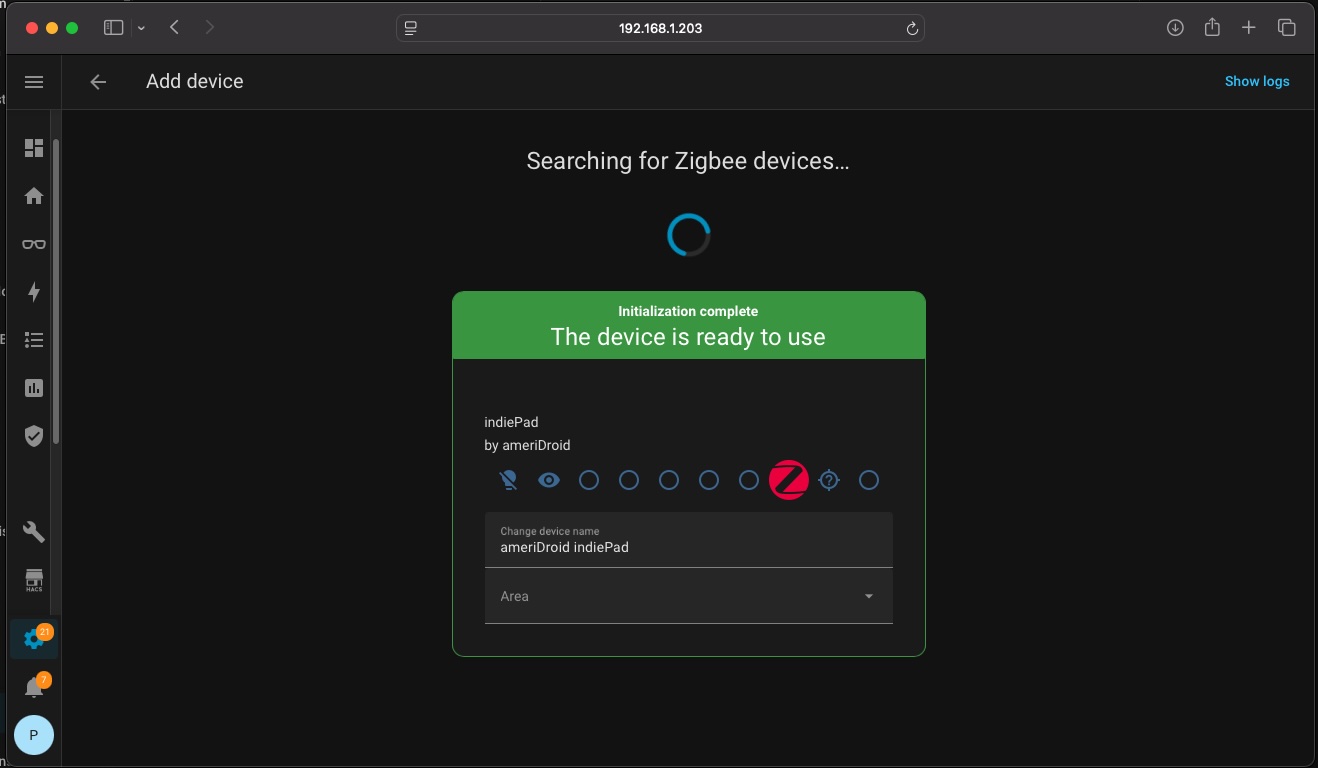Viewport: 1318px width, 768px height.
Task: Expand the Safari sidebar options chevron
Action: point(141,28)
